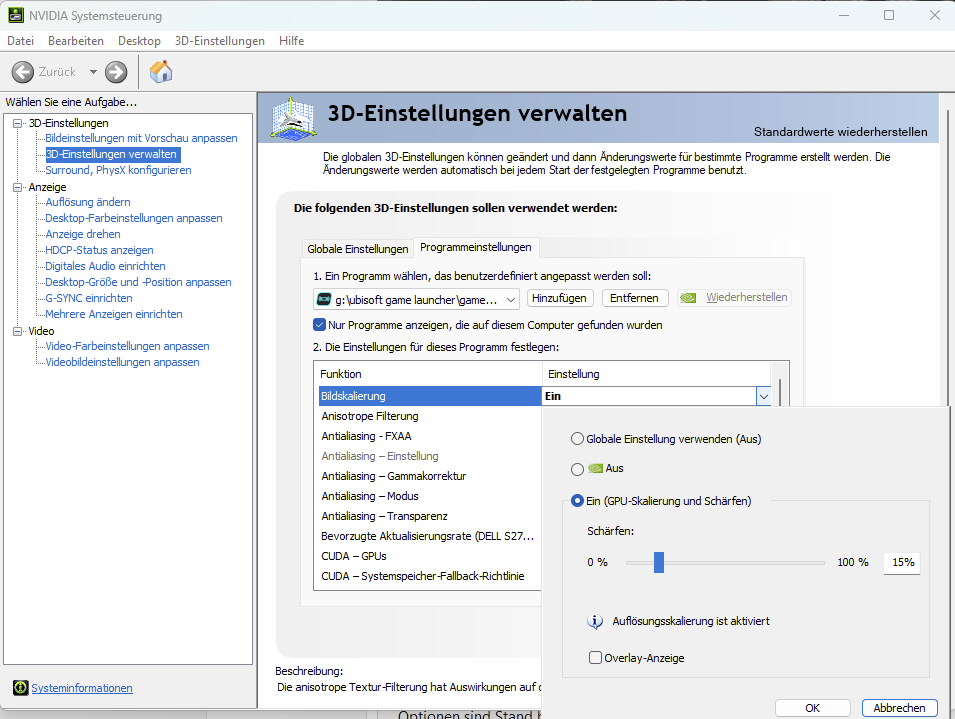Click the Forward arrow icon
Image resolution: width=955 pixels, height=719 pixels.
pos(116,72)
